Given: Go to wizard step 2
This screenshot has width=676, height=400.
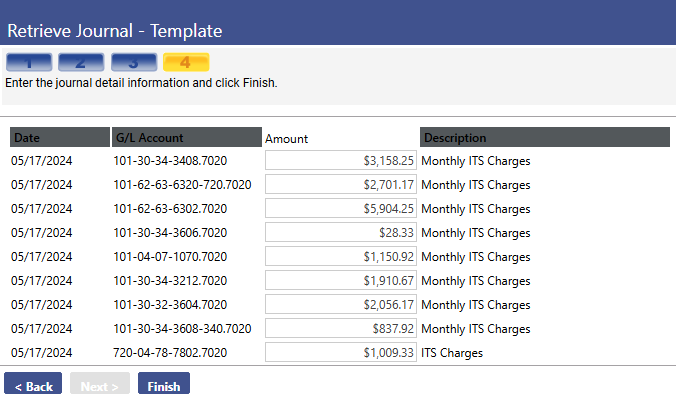Looking at the screenshot, I should pyautogui.click(x=81, y=62).
